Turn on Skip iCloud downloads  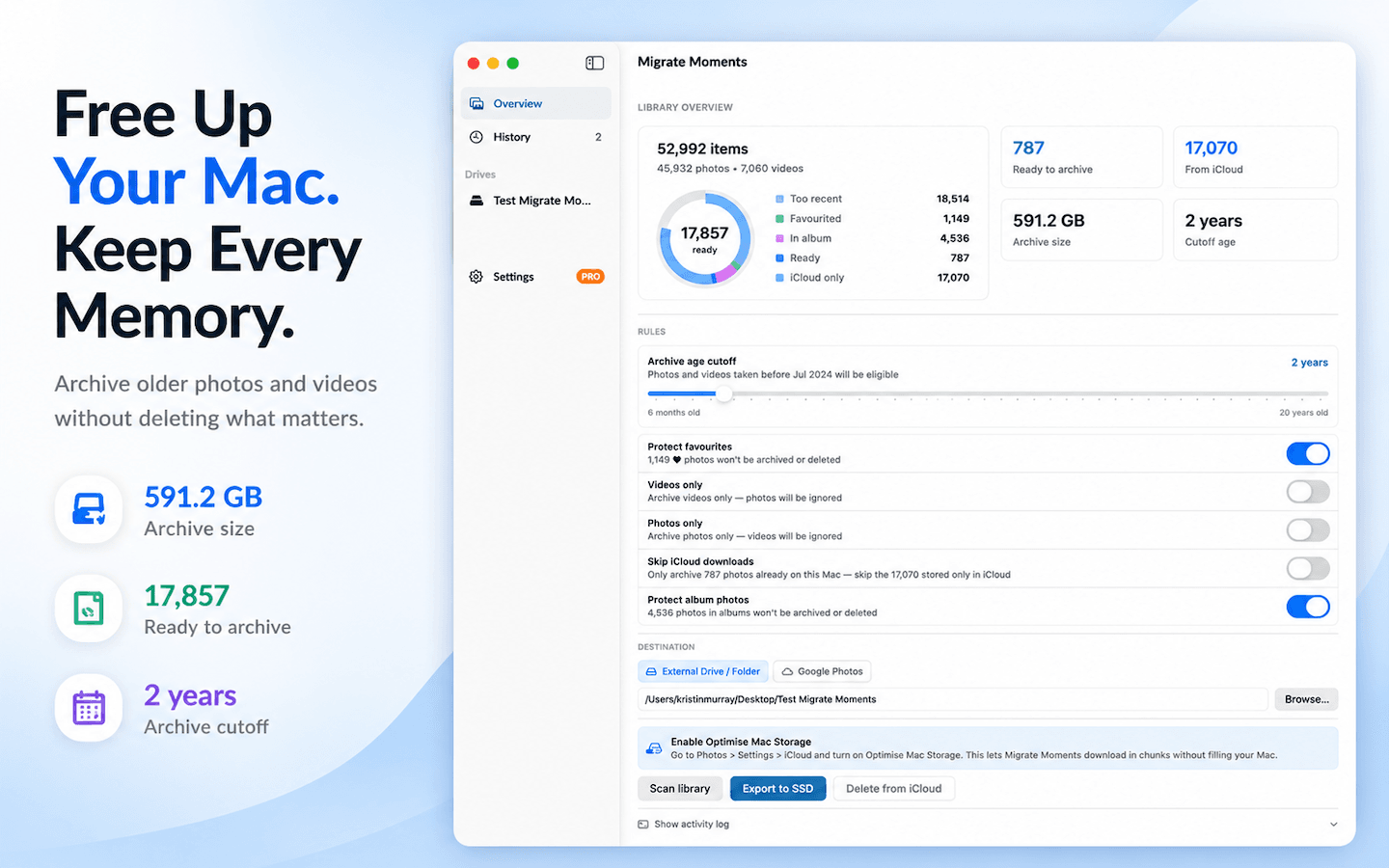point(1308,568)
